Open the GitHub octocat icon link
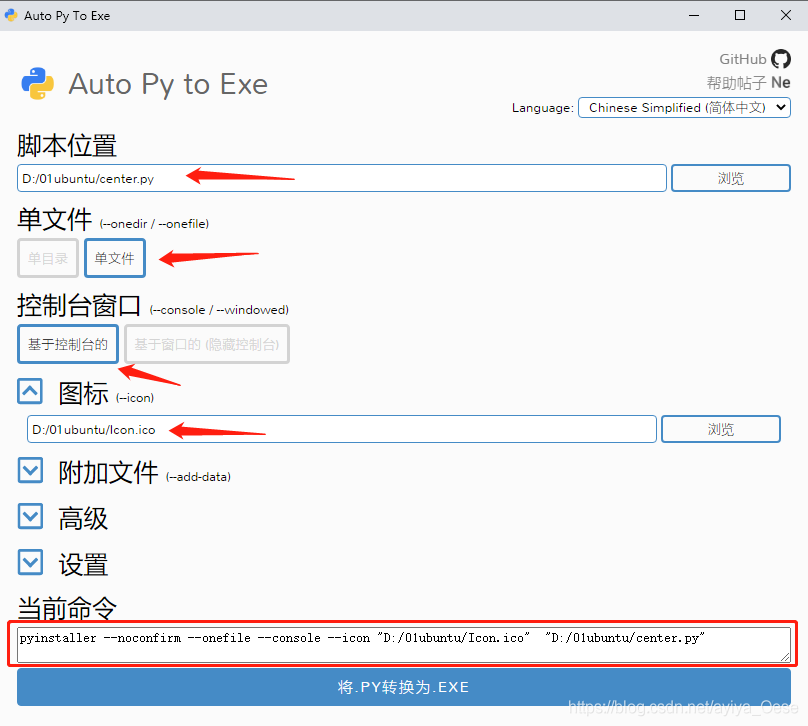The width and height of the screenshot is (808, 726). pos(781,59)
